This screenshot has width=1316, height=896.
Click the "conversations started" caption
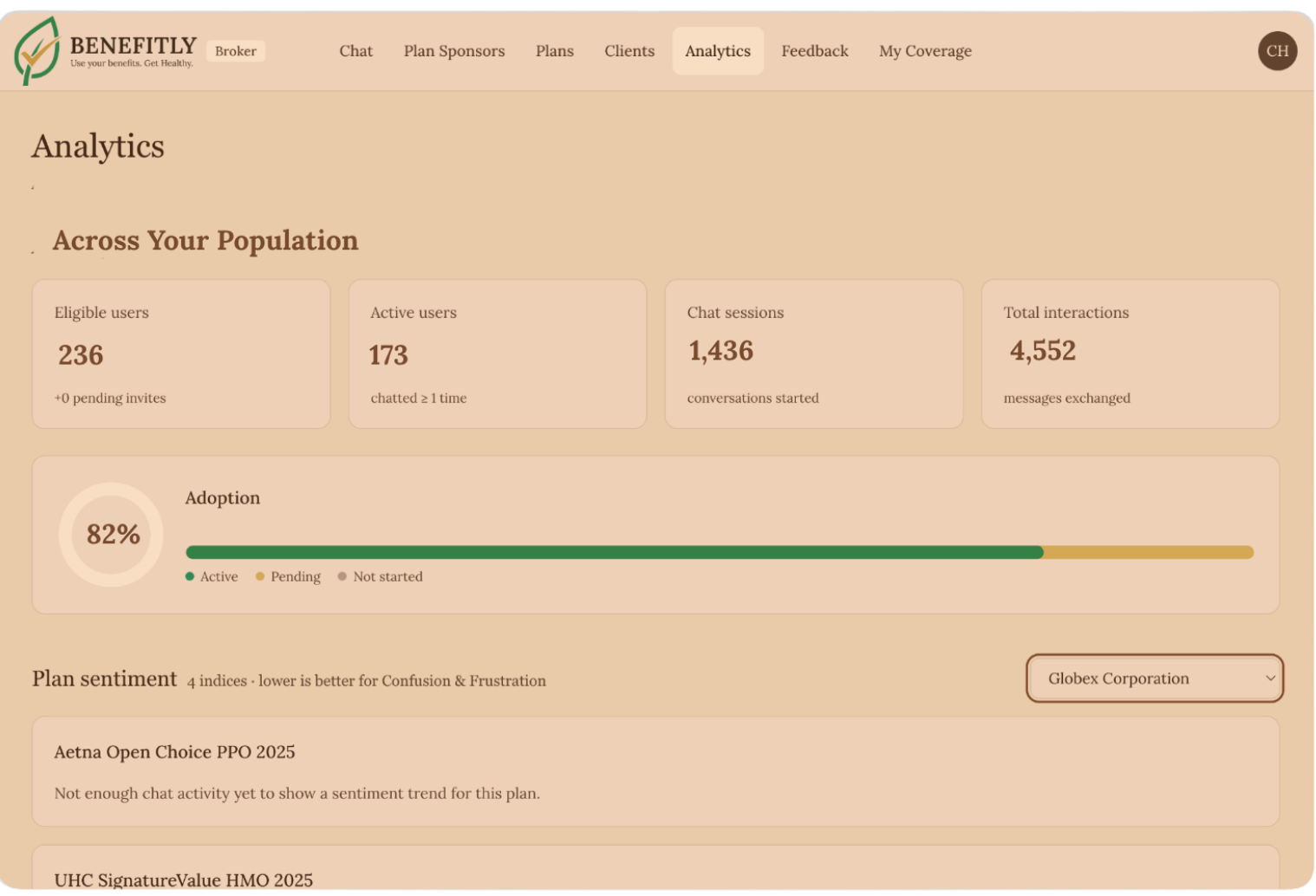click(753, 399)
